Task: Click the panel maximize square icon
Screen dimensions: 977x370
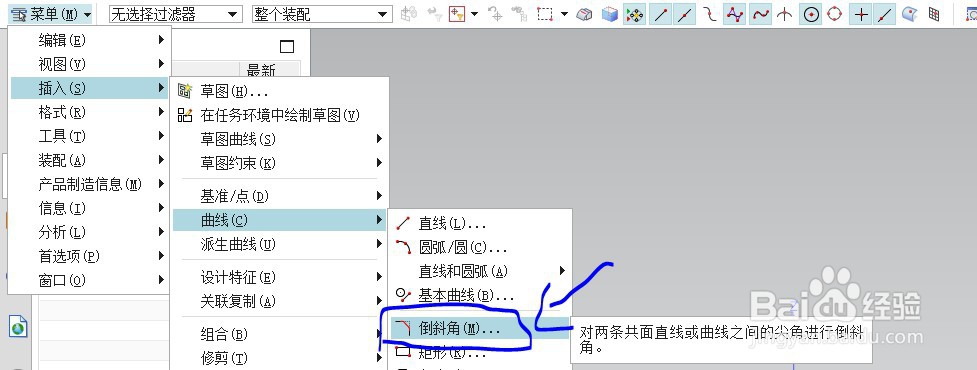Action: coord(287,46)
